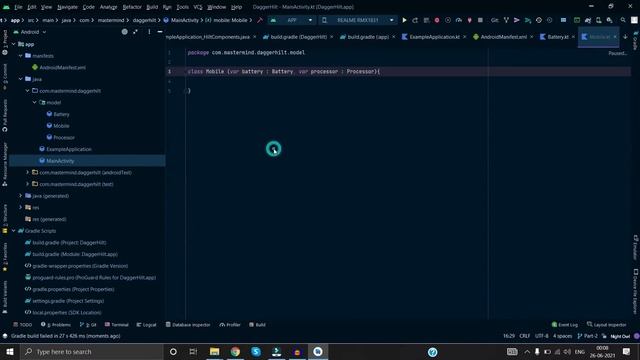Toggle the file read-only lock icon

tap(604, 336)
